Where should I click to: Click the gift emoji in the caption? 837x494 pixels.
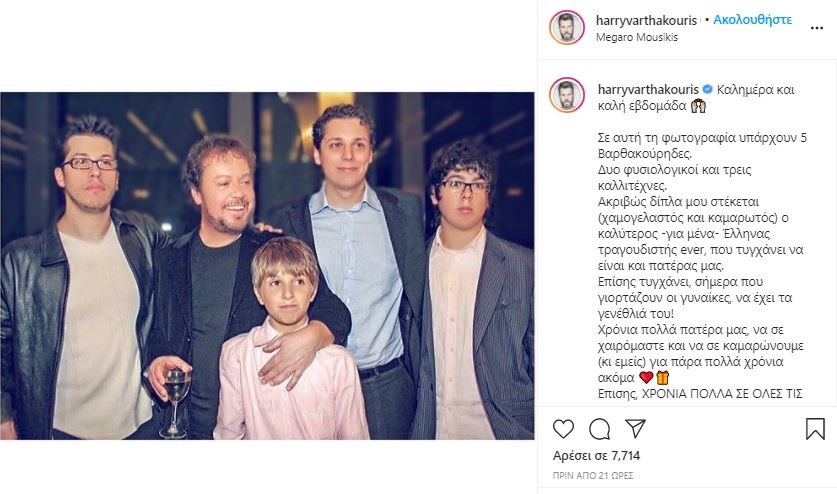pos(661,377)
